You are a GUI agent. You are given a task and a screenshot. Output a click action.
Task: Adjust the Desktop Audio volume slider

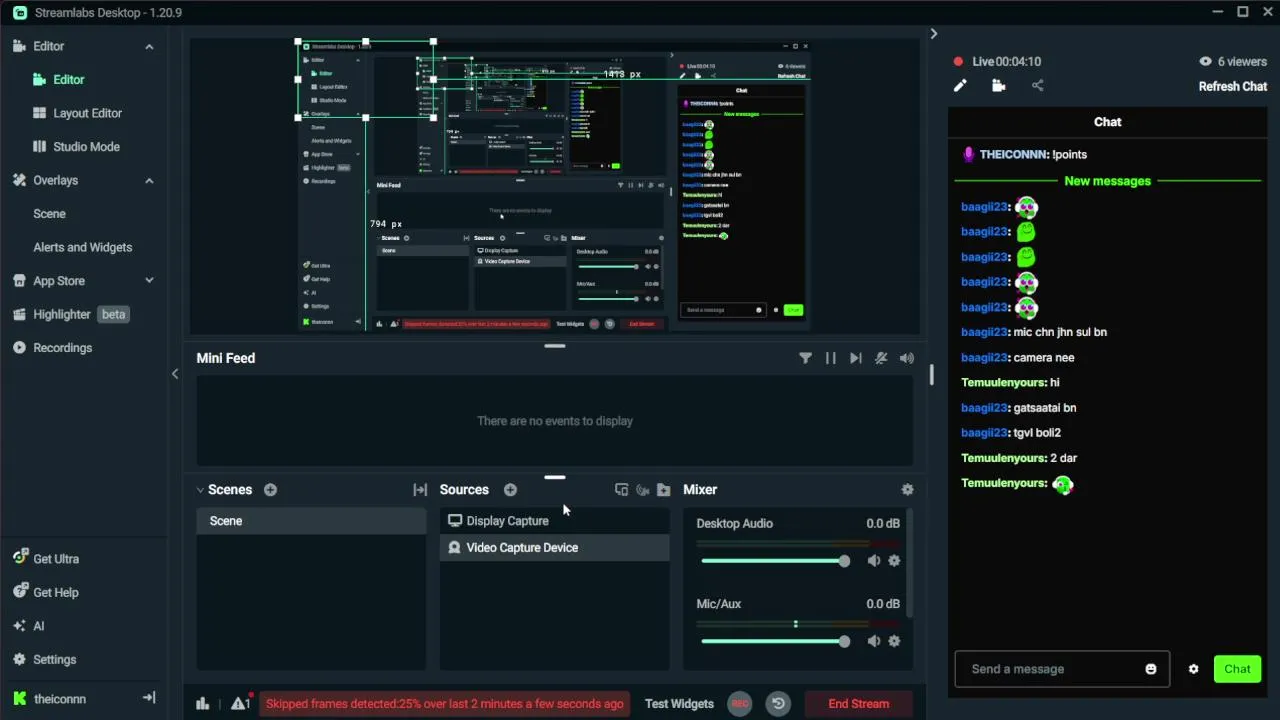[x=775, y=561]
